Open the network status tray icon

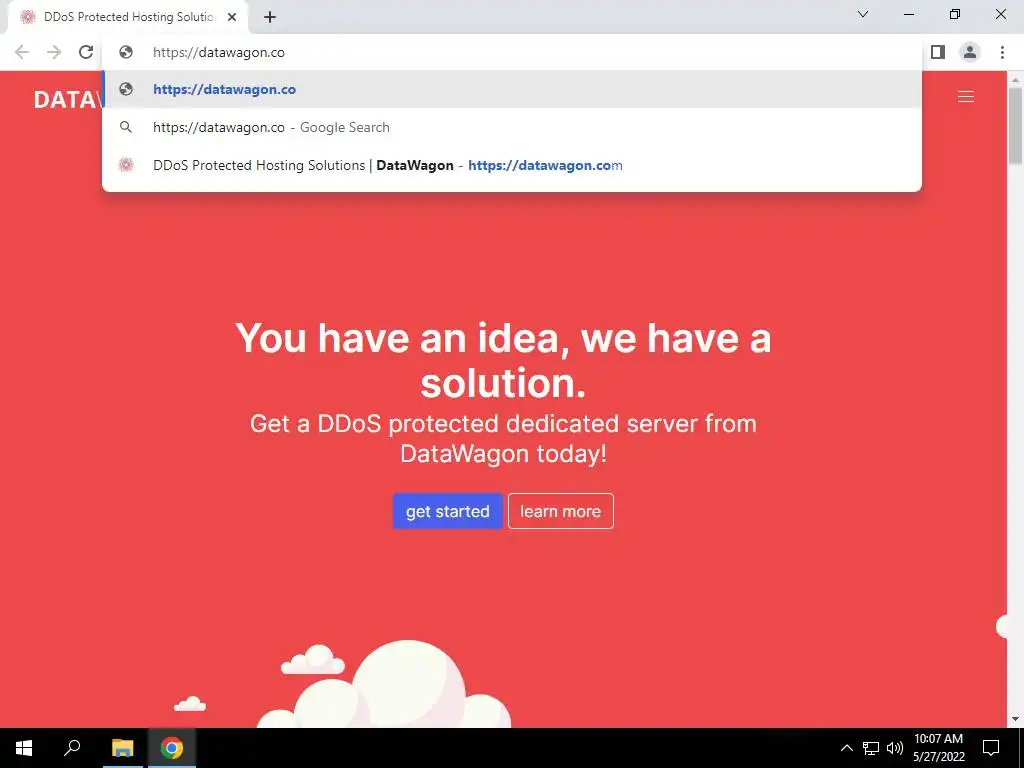(x=871, y=748)
